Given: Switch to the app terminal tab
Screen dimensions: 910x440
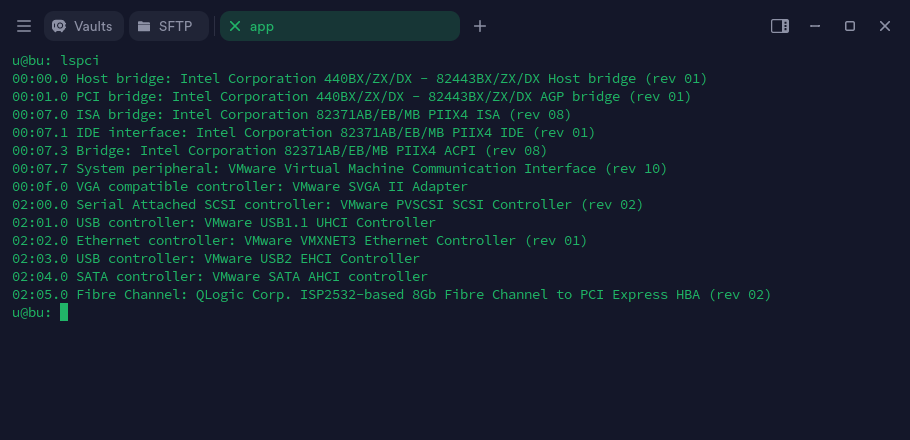Looking at the screenshot, I should [340, 26].
